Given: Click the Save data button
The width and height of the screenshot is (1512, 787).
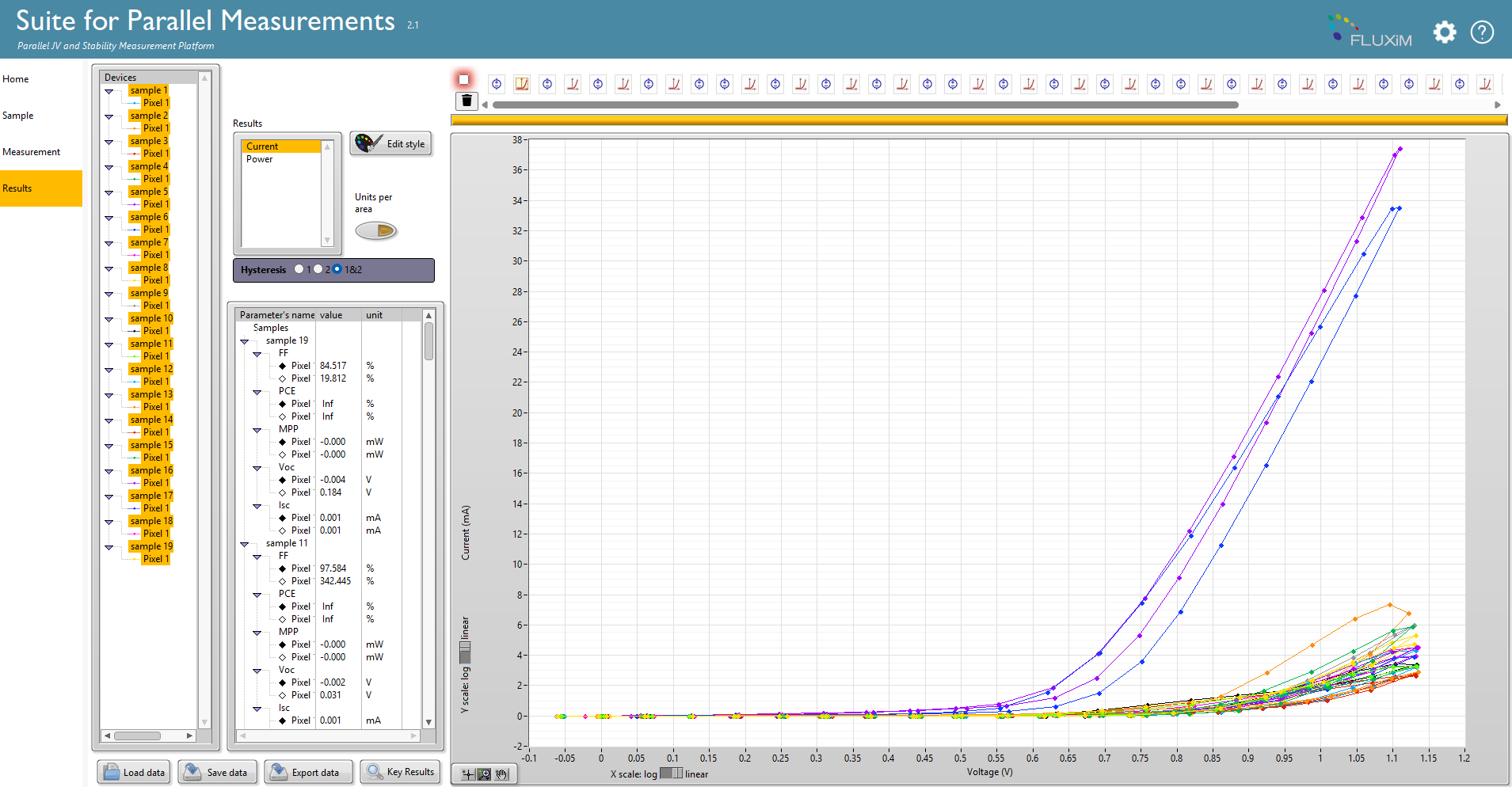Looking at the screenshot, I should [217, 772].
